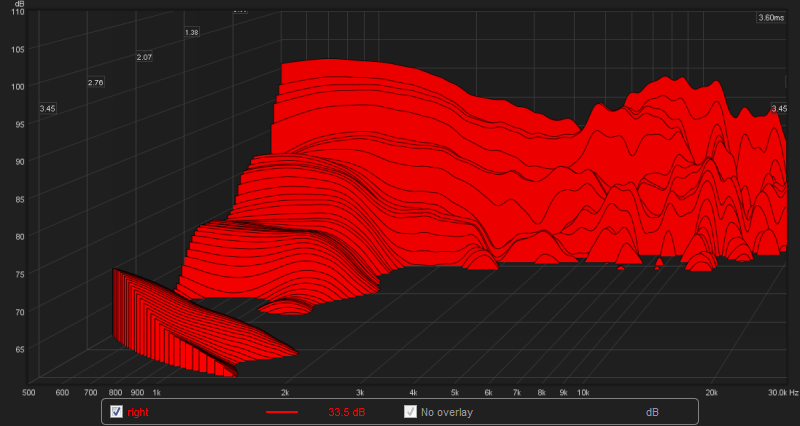This screenshot has height=426, width=800.
Task: Click the 80 value on the dB axis
Action: [x=19, y=236]
